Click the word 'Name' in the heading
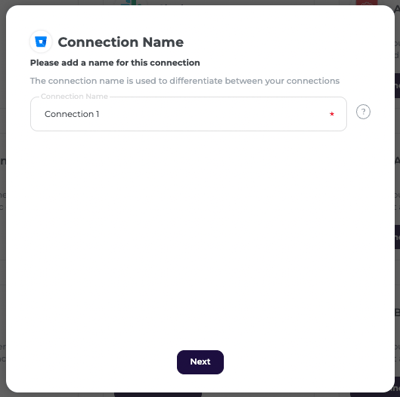 click(x=163, y=42)
